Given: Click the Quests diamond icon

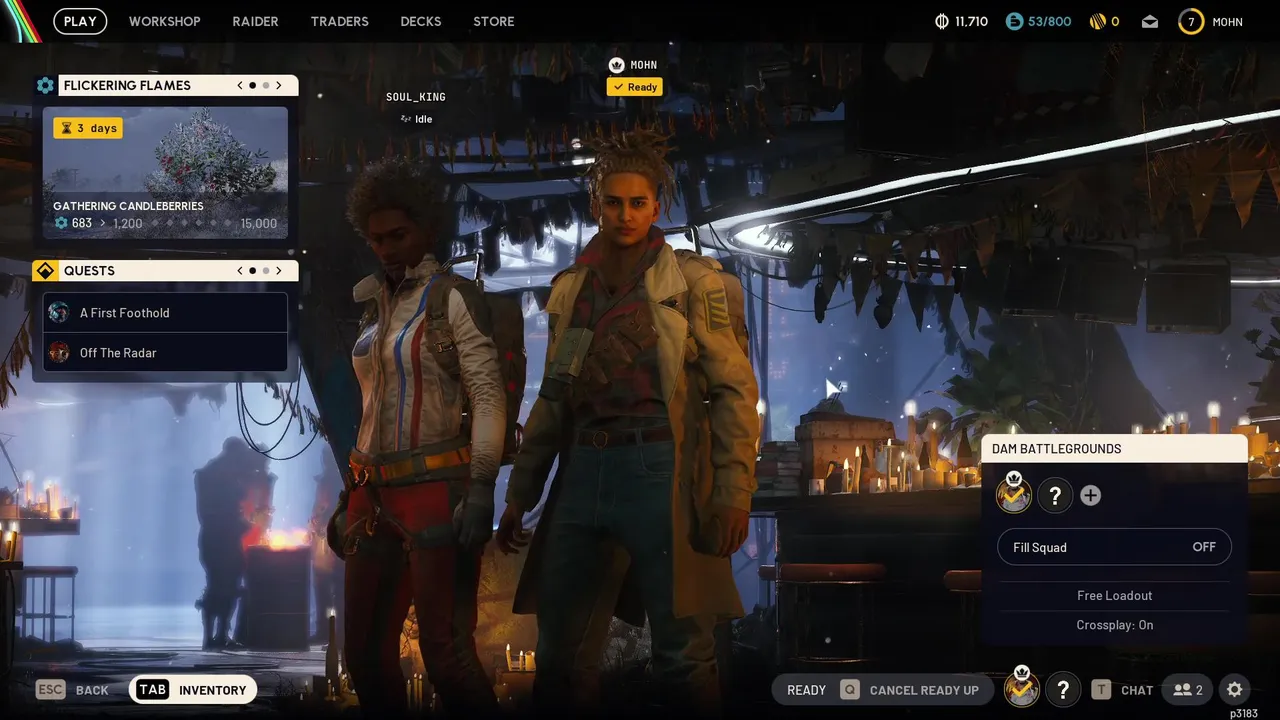Looking at the screenshot, I should (45, 271).
